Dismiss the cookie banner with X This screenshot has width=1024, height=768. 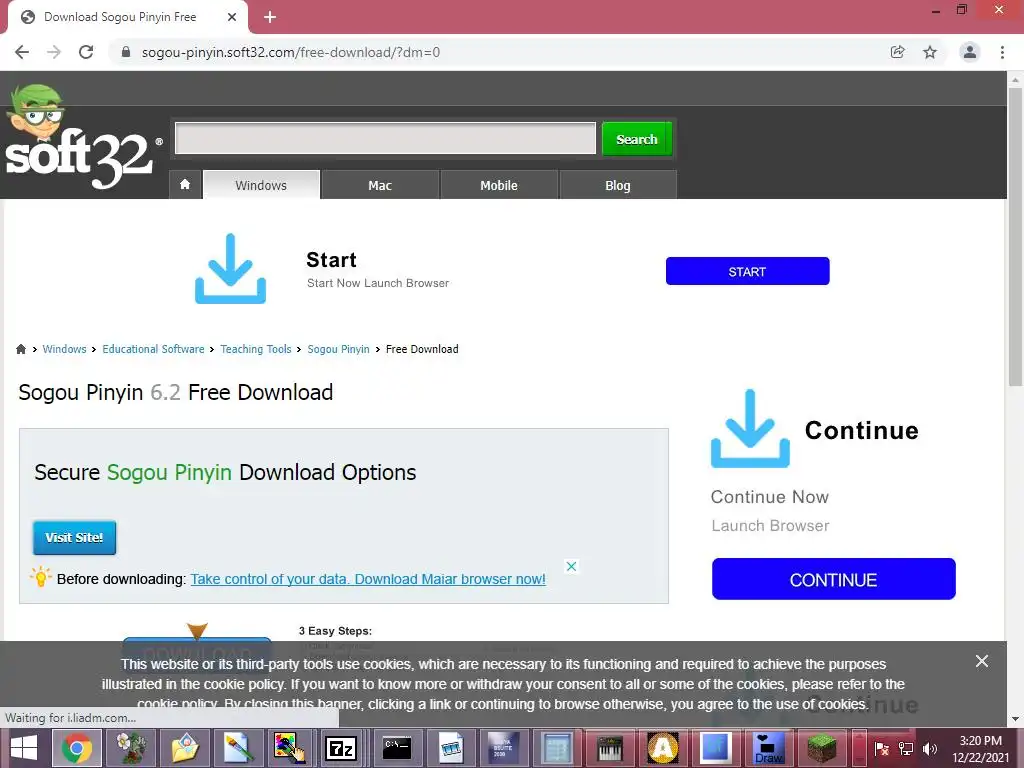[982, 661]
